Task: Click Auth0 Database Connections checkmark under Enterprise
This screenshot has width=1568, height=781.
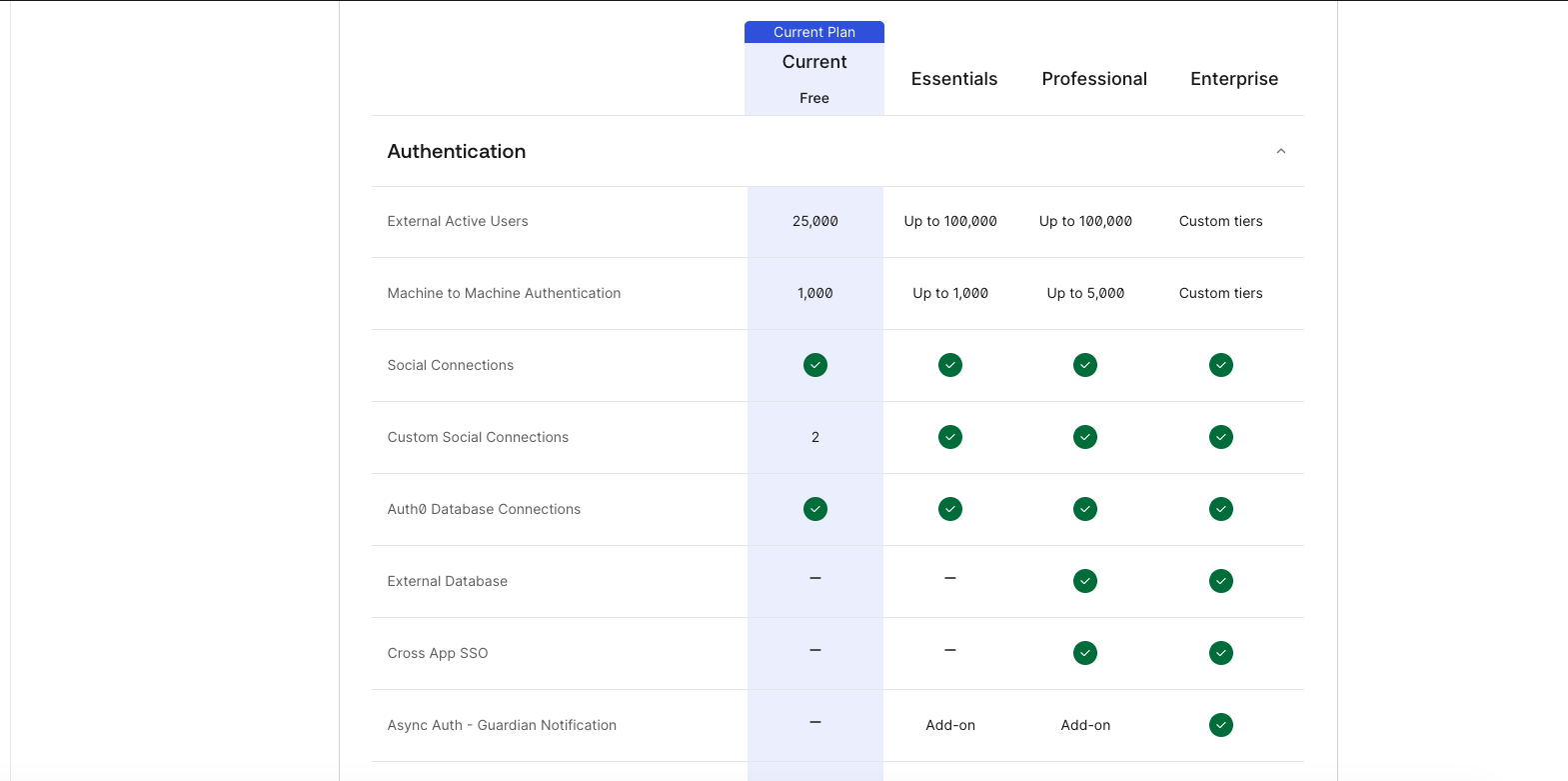Action: (x=1221, y=509)
